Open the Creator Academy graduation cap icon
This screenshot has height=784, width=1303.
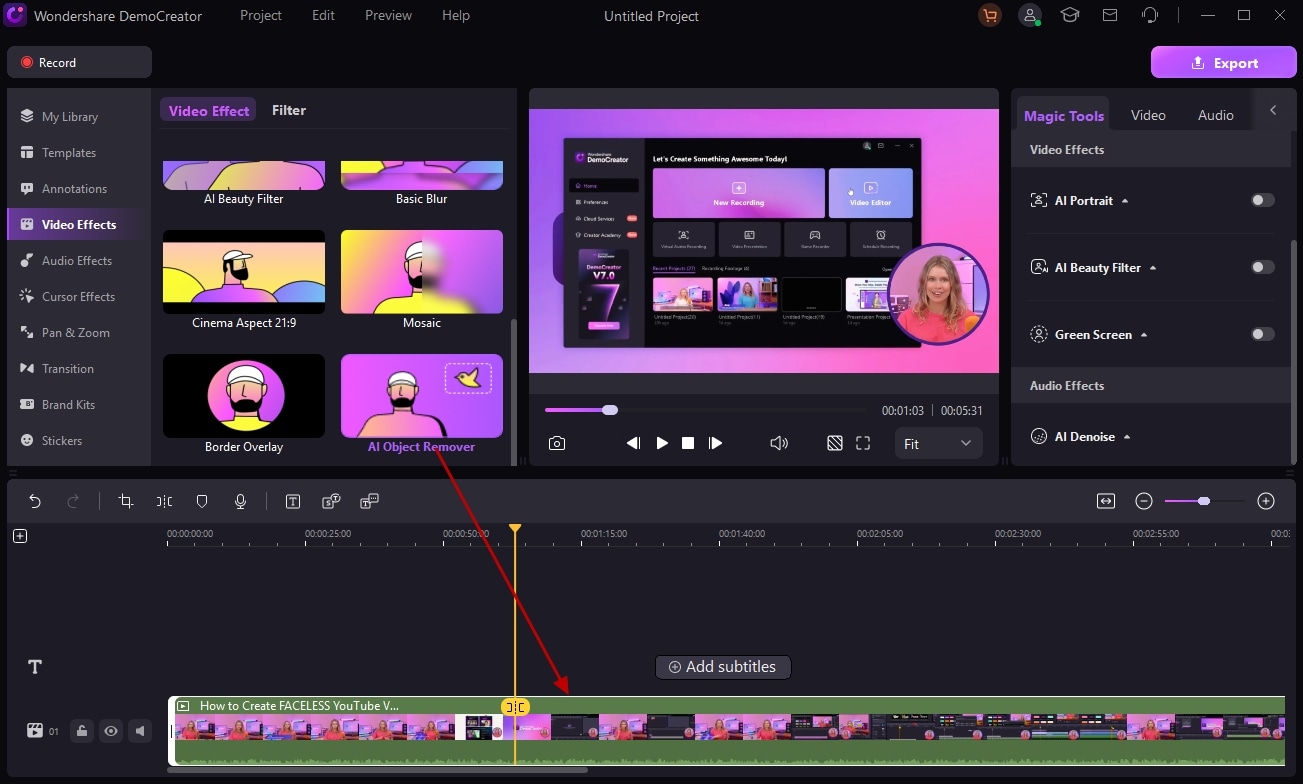point(1070,16)
